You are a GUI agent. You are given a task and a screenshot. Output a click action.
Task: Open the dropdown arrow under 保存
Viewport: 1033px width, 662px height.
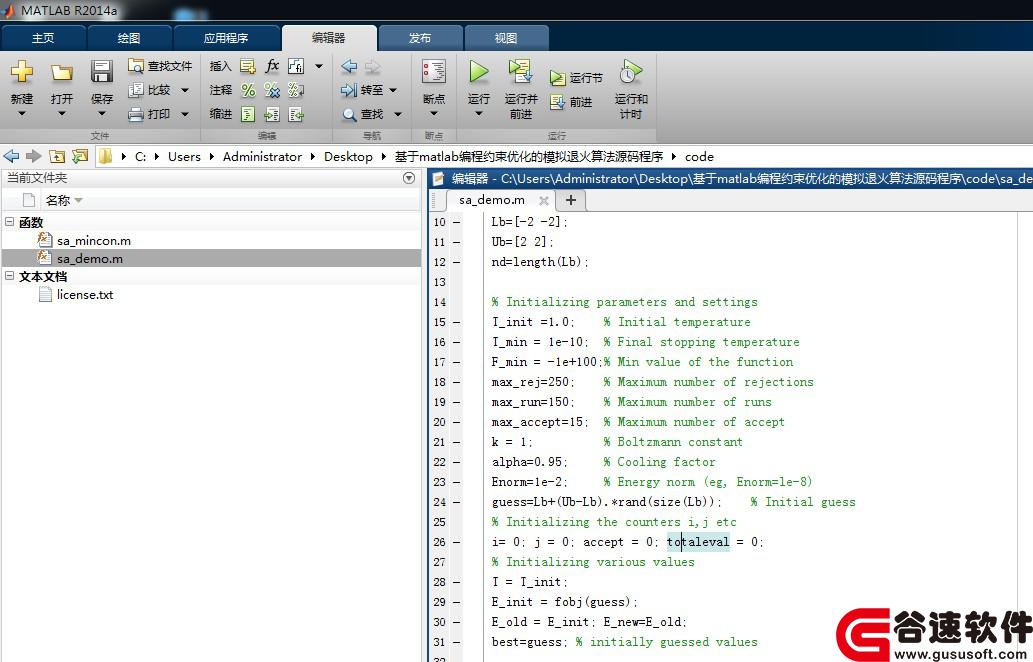(102, 115)
